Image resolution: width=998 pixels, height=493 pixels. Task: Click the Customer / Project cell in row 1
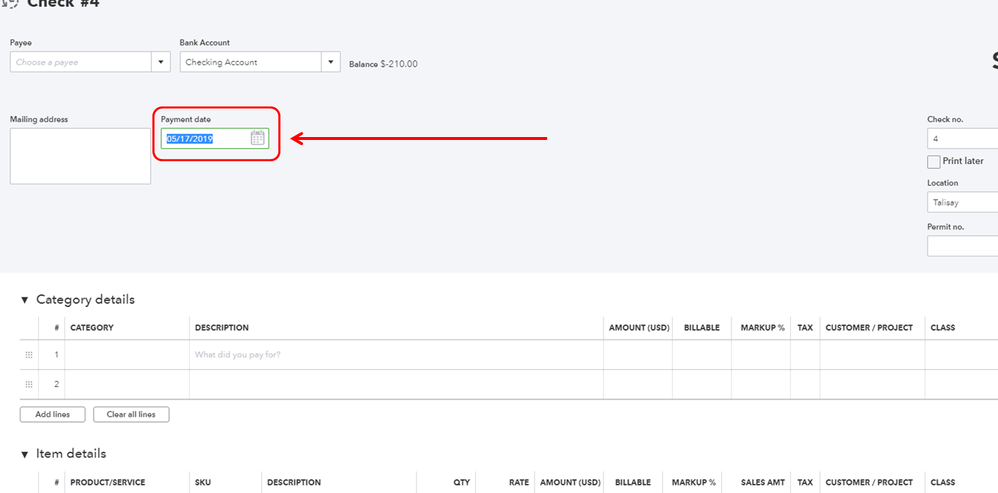tap(872, 355)
